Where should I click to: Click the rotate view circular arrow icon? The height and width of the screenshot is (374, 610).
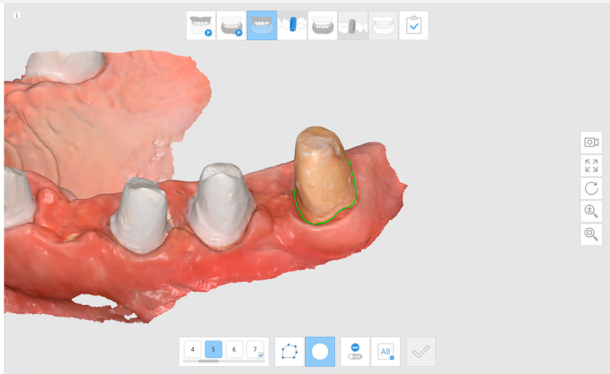[x=591, y=188]
